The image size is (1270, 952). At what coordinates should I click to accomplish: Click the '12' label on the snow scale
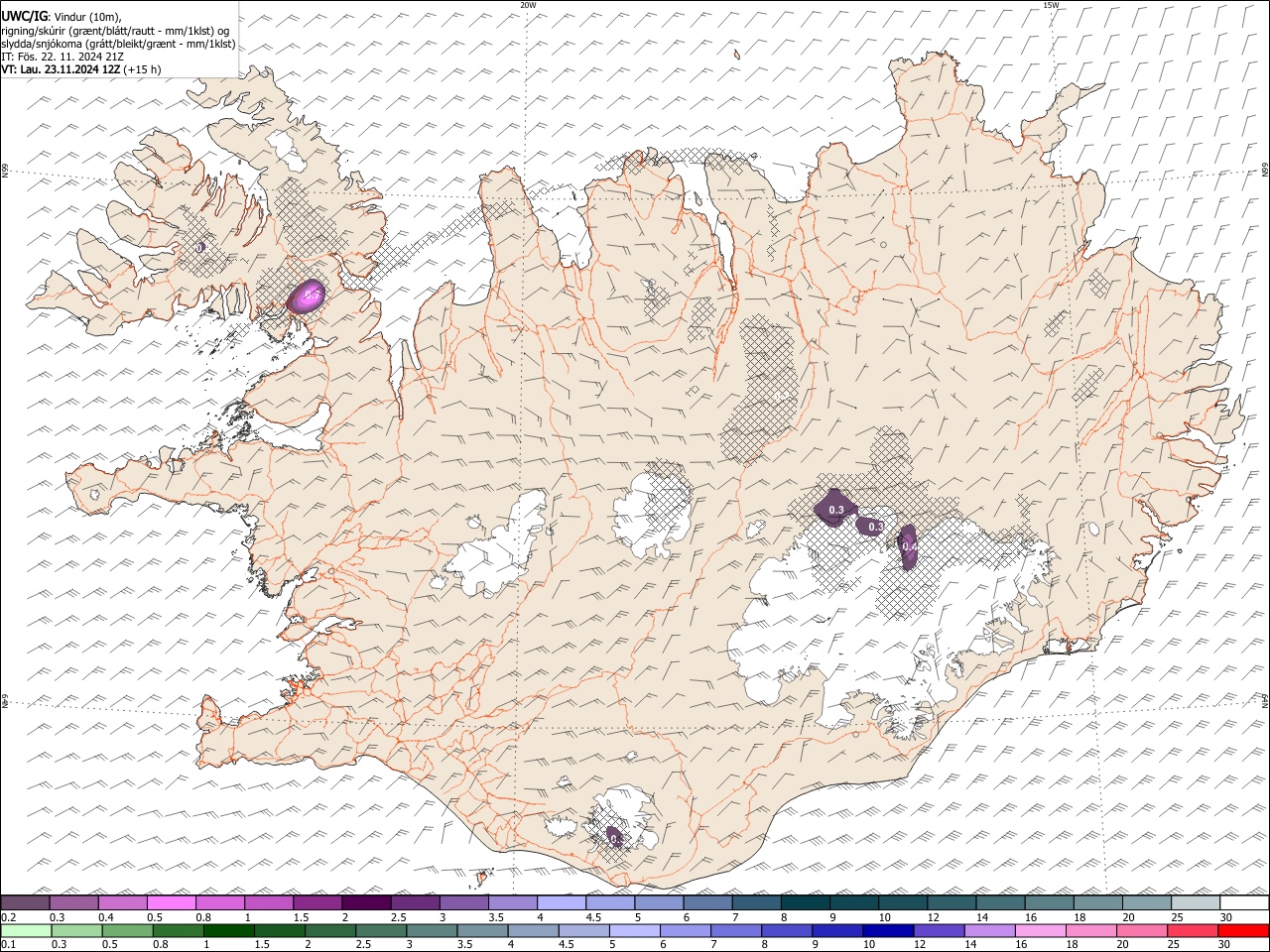tap(933, 917)
